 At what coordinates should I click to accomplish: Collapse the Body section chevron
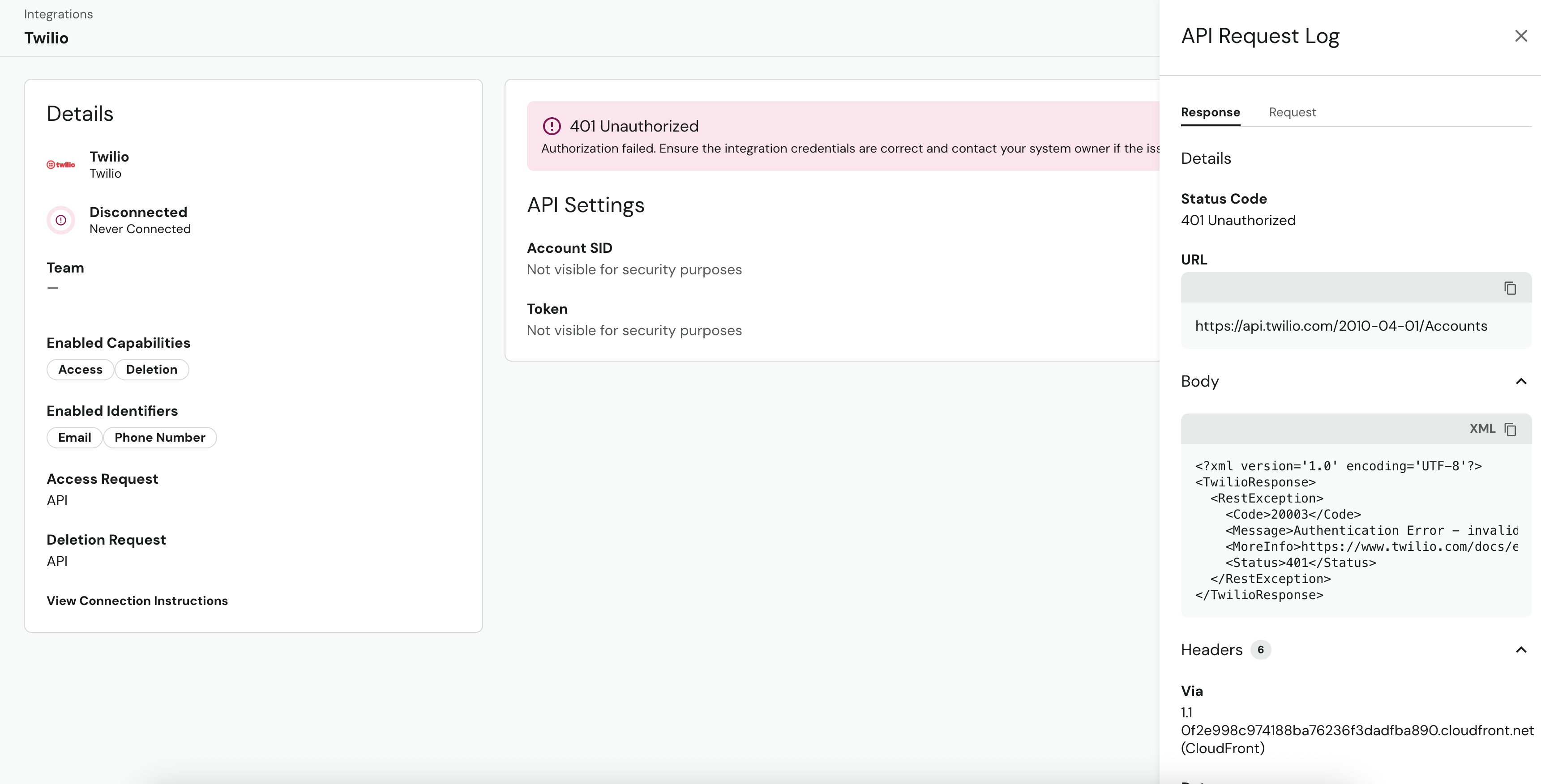pos(1521,382)
